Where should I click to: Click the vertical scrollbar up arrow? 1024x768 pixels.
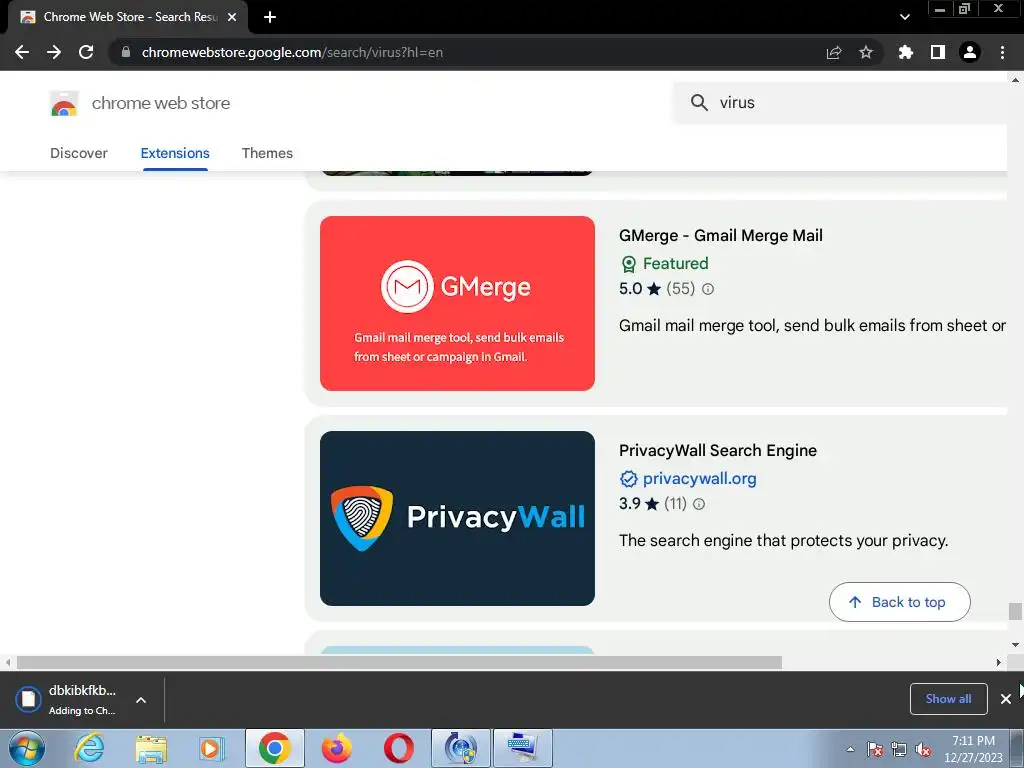pos(1015,80)
